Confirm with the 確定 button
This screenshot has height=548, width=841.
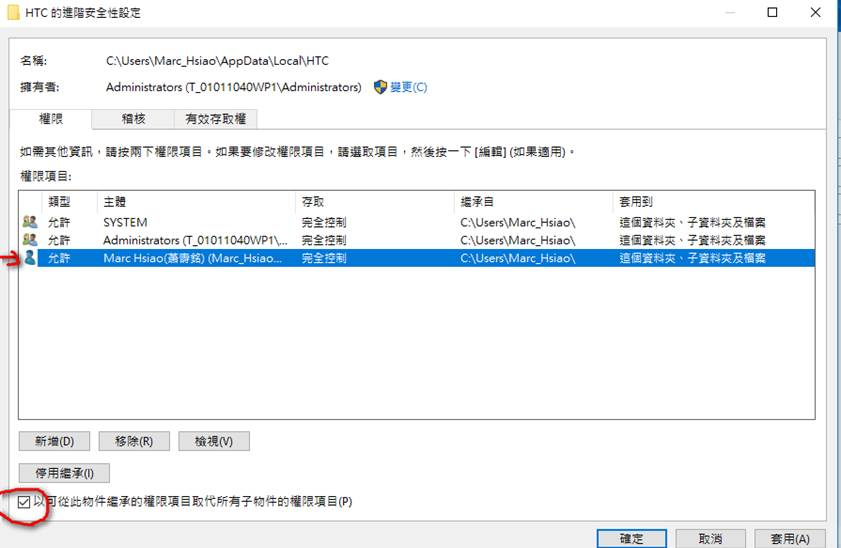tap(631, 538)
